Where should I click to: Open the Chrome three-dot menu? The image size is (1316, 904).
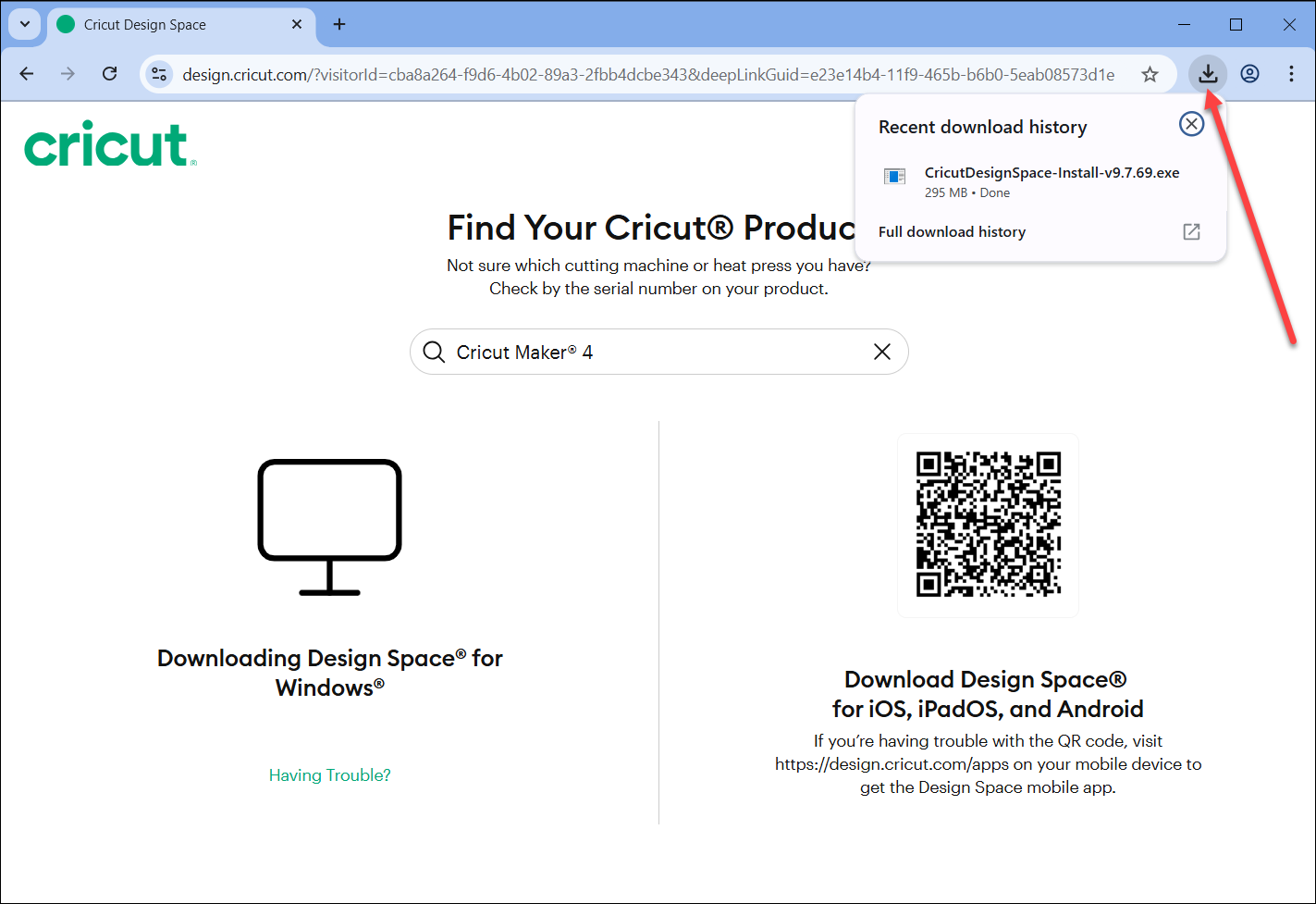click(1291, 74)
